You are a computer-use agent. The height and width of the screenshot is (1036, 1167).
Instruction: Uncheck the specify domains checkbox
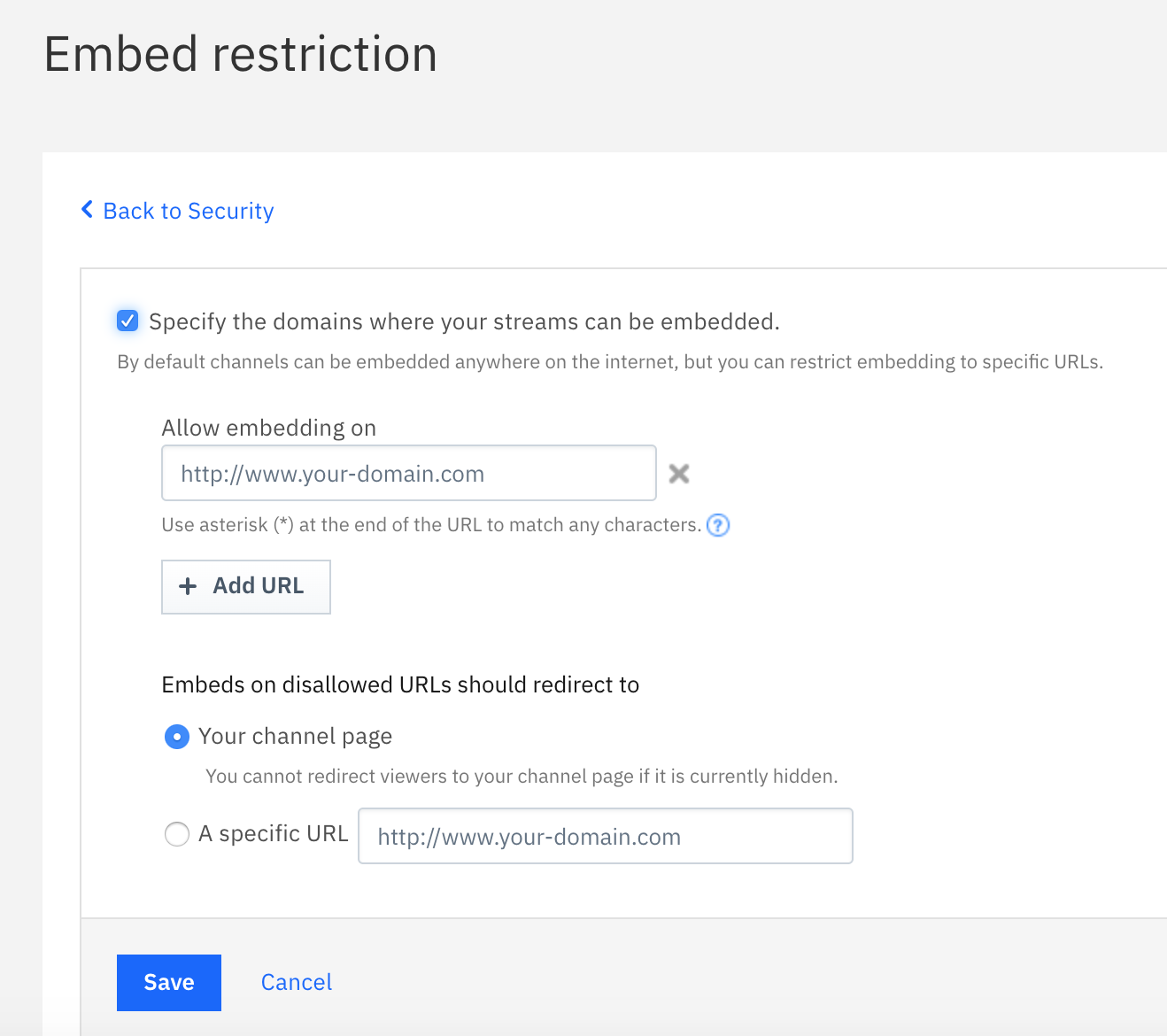tap(128, 321)
